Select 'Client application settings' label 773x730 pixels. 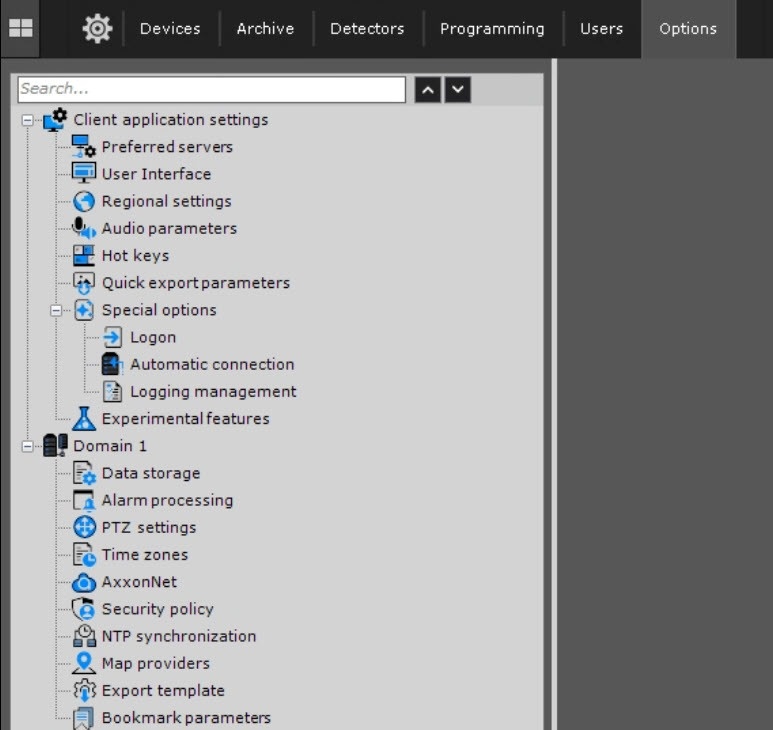(x=171, y=120)
